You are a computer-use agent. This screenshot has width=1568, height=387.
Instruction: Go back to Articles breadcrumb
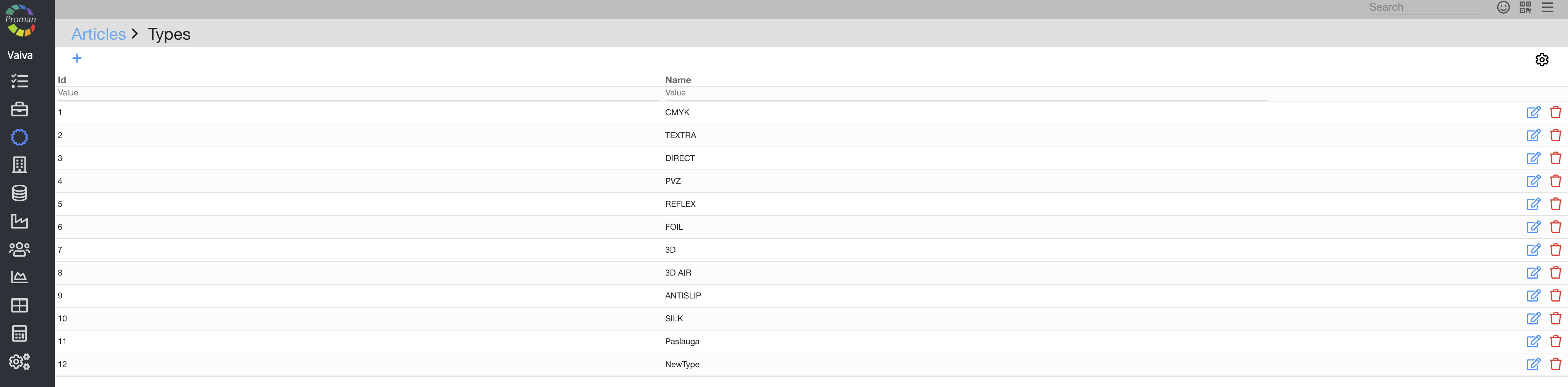coord(99,34)
